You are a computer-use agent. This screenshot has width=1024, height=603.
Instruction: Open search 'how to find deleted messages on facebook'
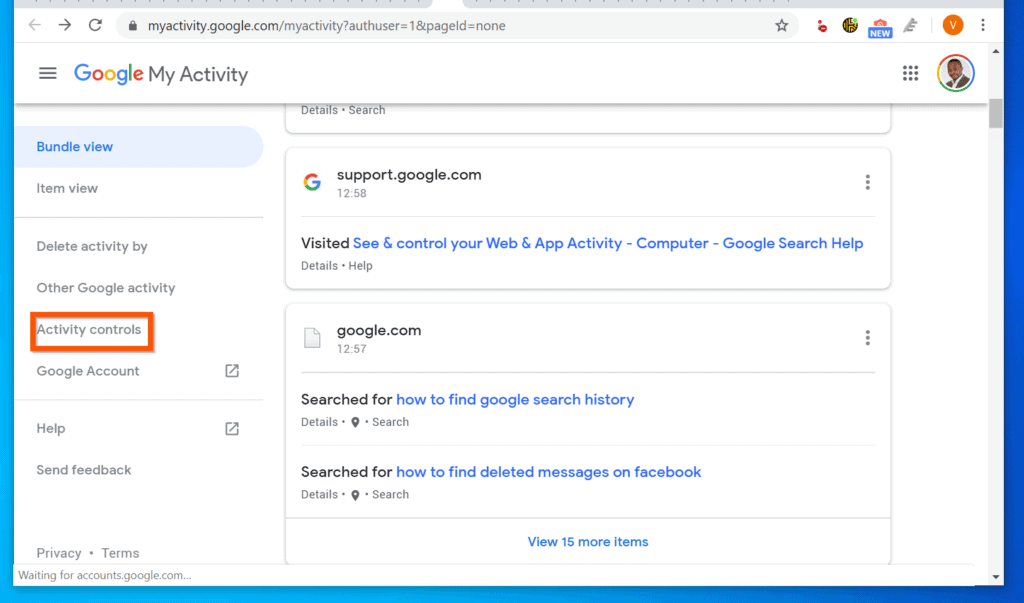[x=549, y=472]
